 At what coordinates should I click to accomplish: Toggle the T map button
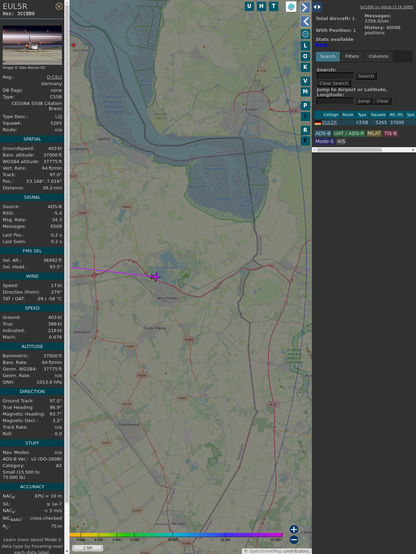click(273, 6)
